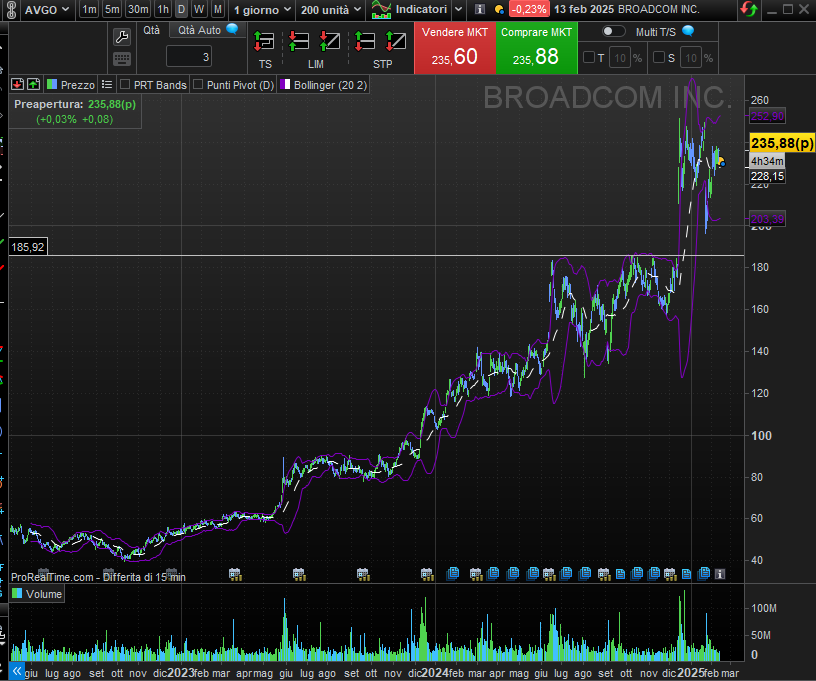The height and width of the screenshot is (681, 816).
Task: Expand the 1 giorno timeframe dropdown
Action: click(x=262, y=9)
